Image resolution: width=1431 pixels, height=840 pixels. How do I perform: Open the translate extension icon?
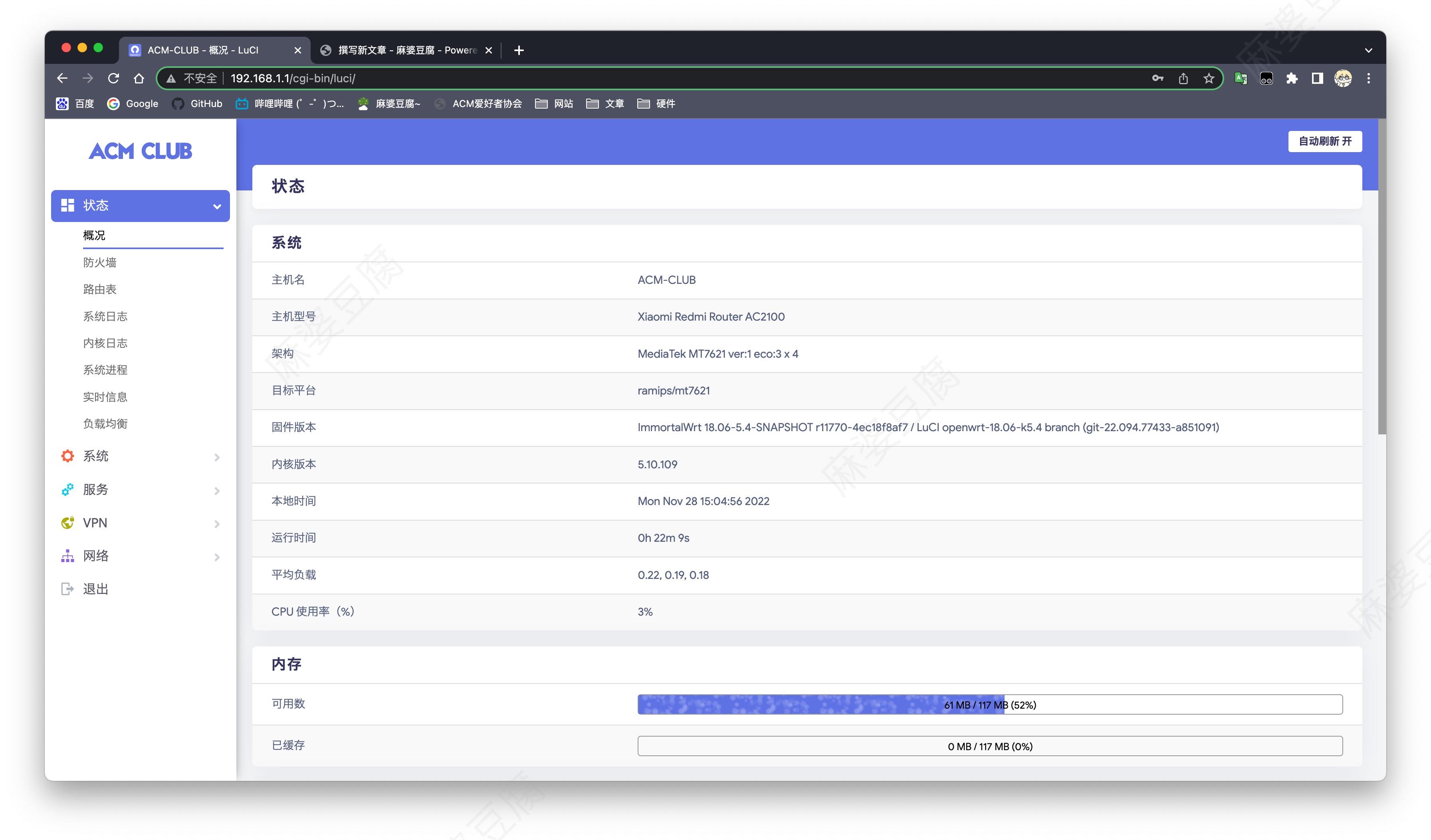[1241, 78]
